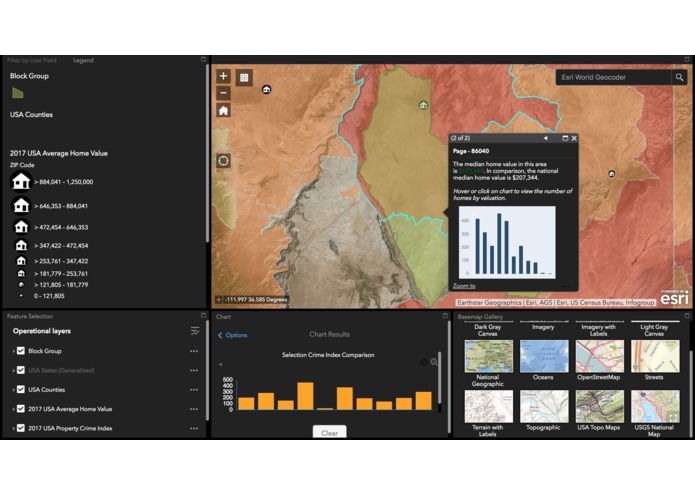Screen dimensions: 695x494
Task: Click in the Esri World Geocoder search field
Action: [x=613, y=78]
